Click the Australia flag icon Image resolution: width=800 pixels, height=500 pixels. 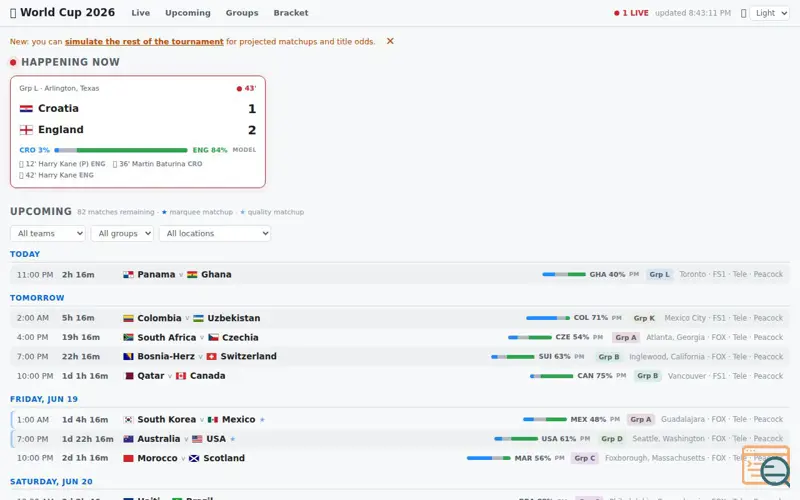tap(128, 439)
